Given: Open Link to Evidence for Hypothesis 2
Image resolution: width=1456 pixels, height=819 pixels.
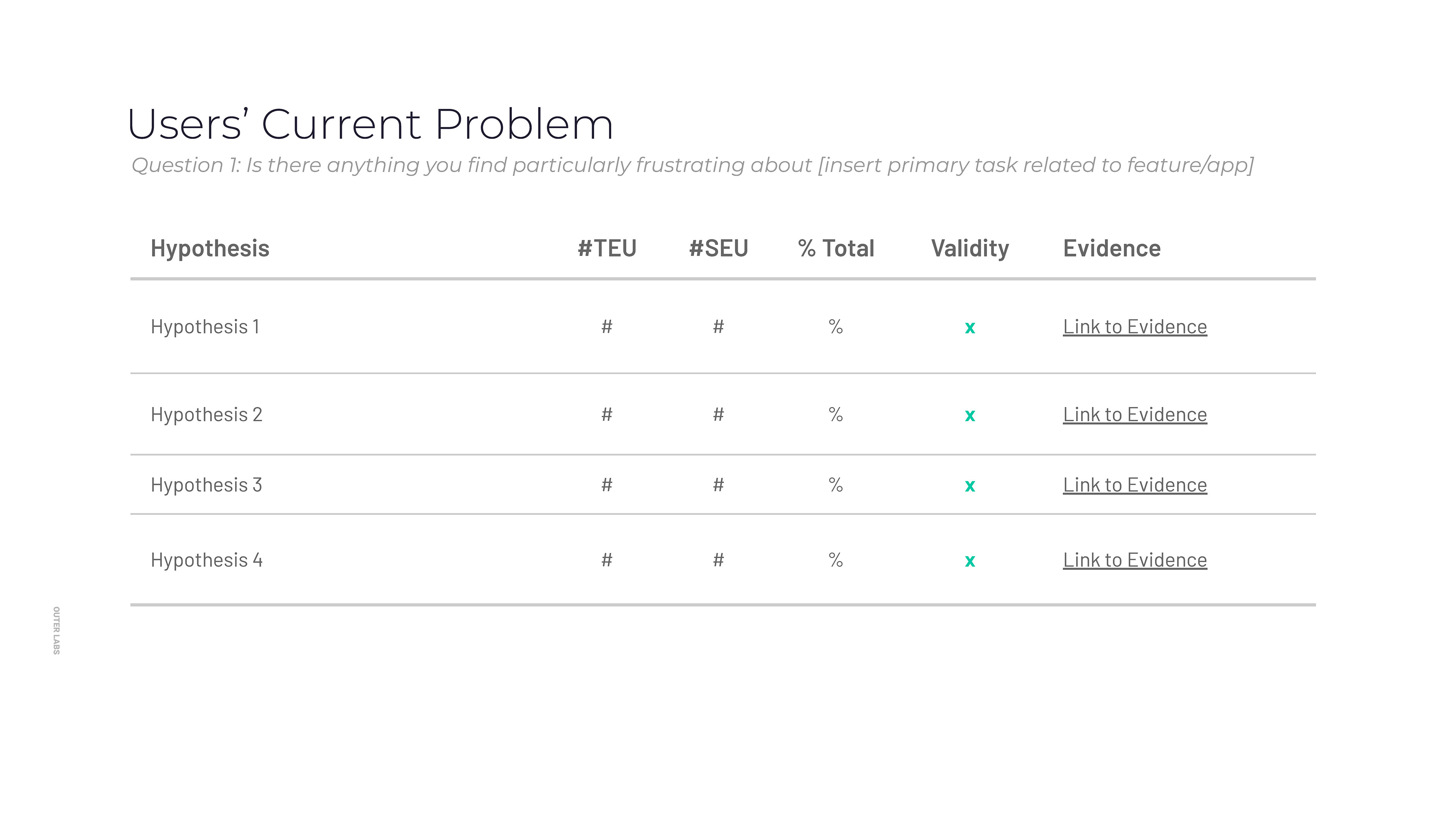Looking at the screenshot, I should [x=1134, y=414].
